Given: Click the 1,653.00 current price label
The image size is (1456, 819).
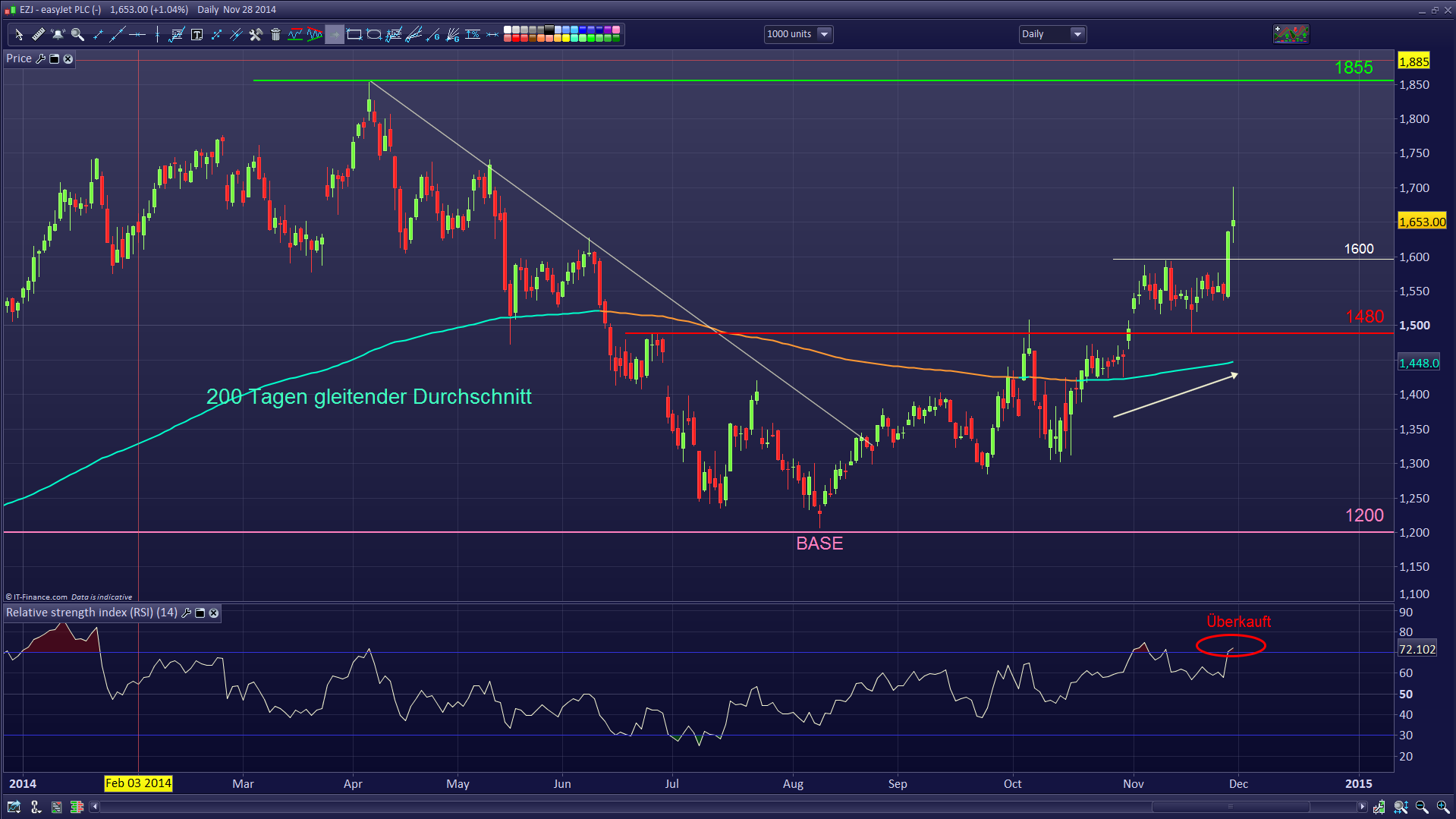Looking at the screenshot, I should tap(1423, 222).
